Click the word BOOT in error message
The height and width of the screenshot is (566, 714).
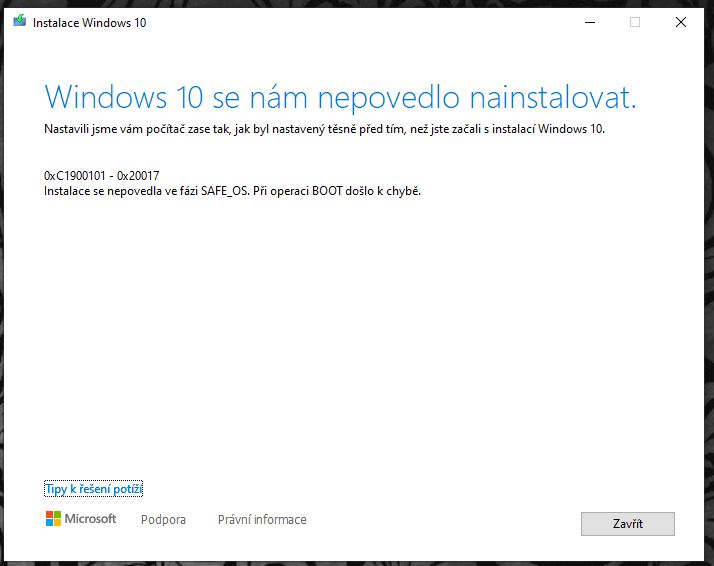tap(340, 191)
